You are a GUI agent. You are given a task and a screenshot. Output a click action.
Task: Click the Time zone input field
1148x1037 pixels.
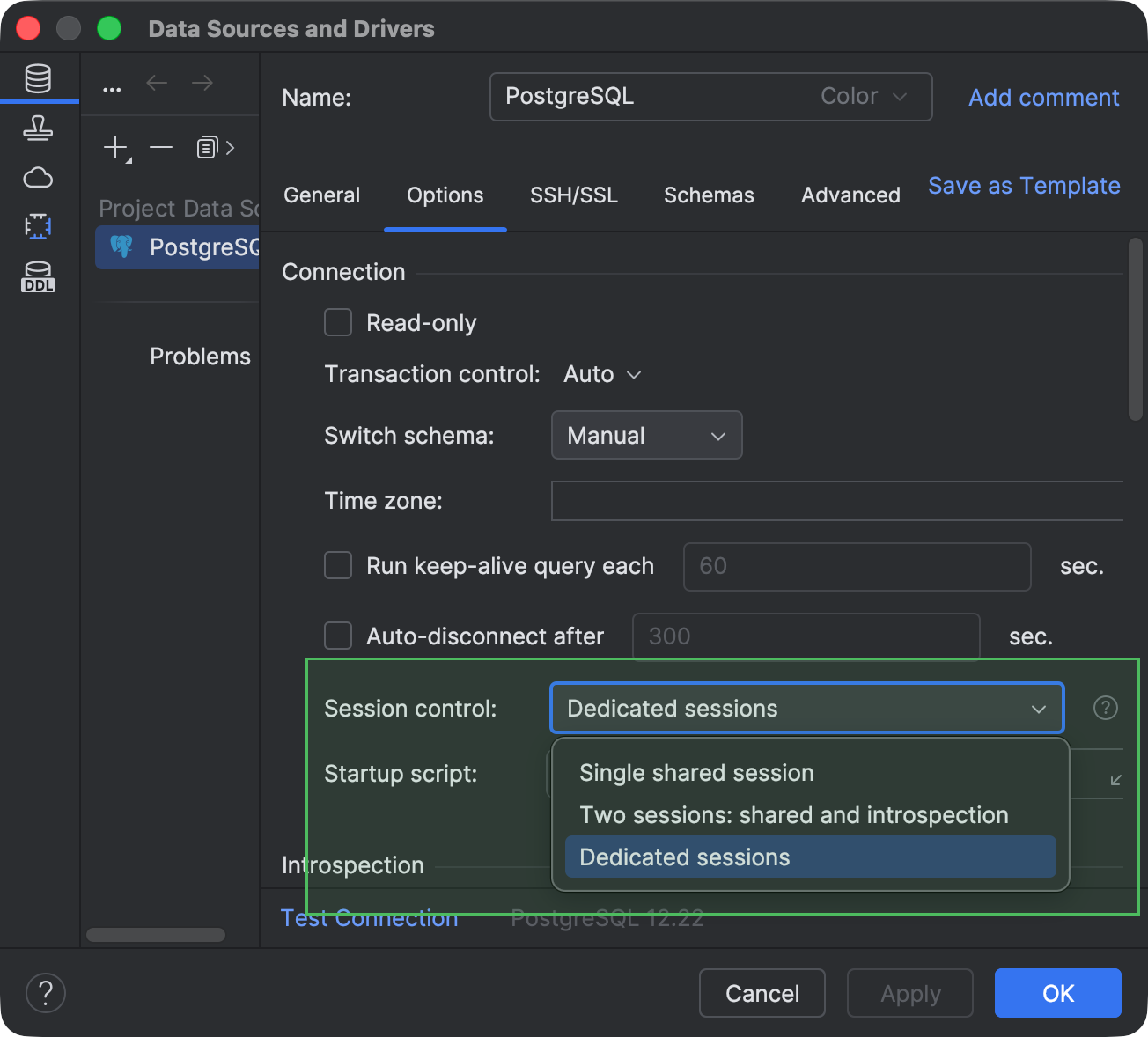837,501
